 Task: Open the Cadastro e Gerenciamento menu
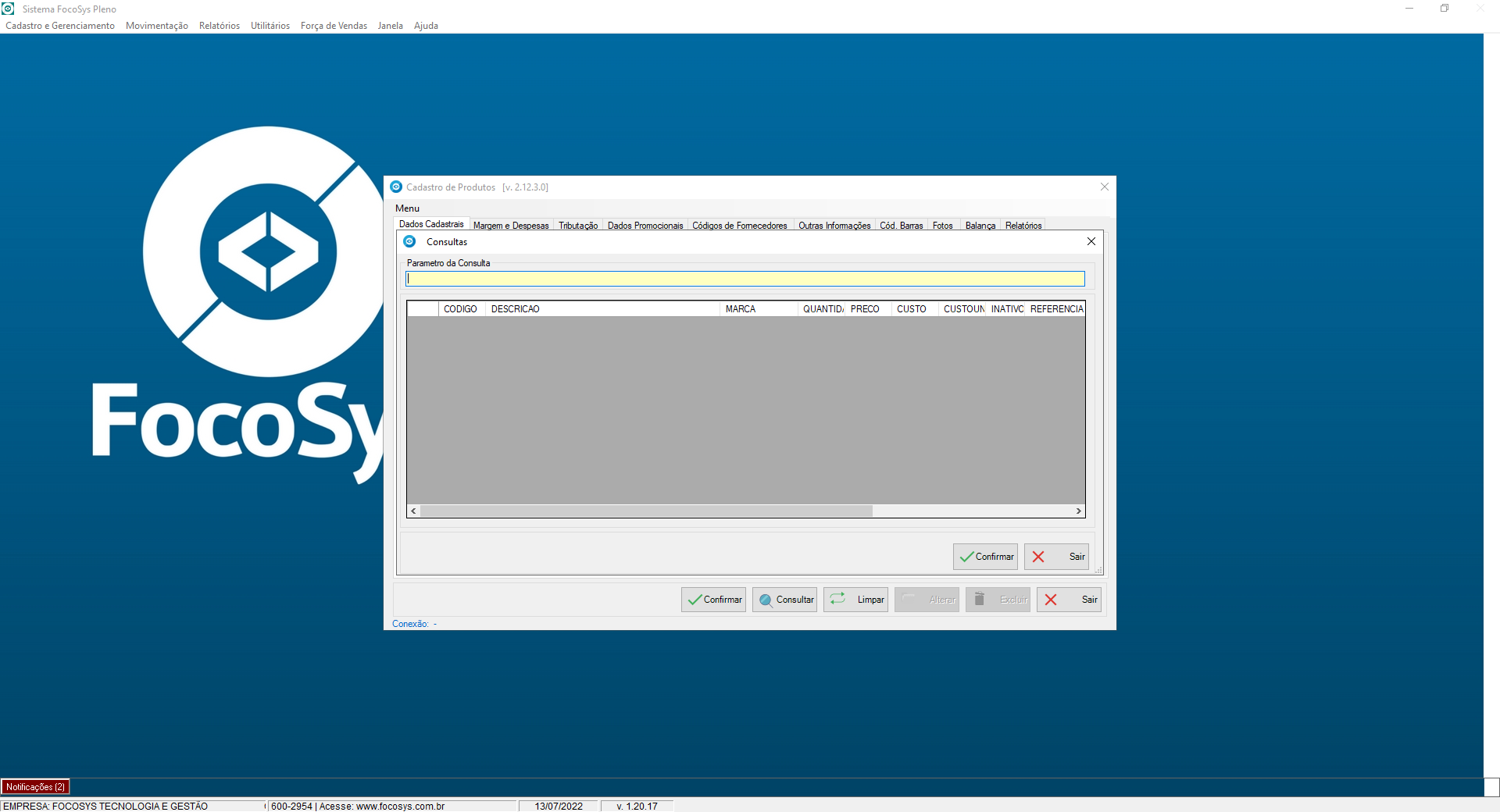[x=60, y=26]
